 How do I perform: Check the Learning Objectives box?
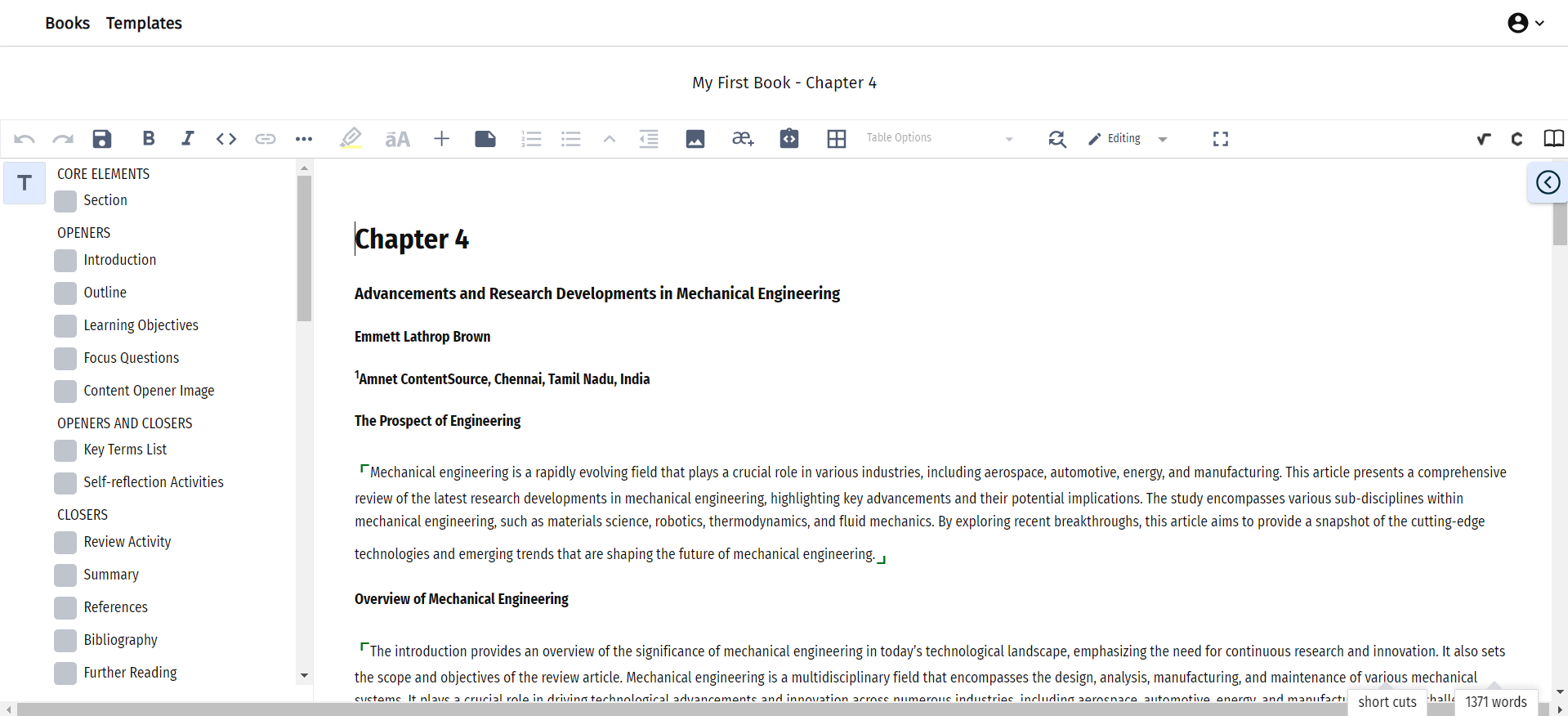[x=65, y=326]
